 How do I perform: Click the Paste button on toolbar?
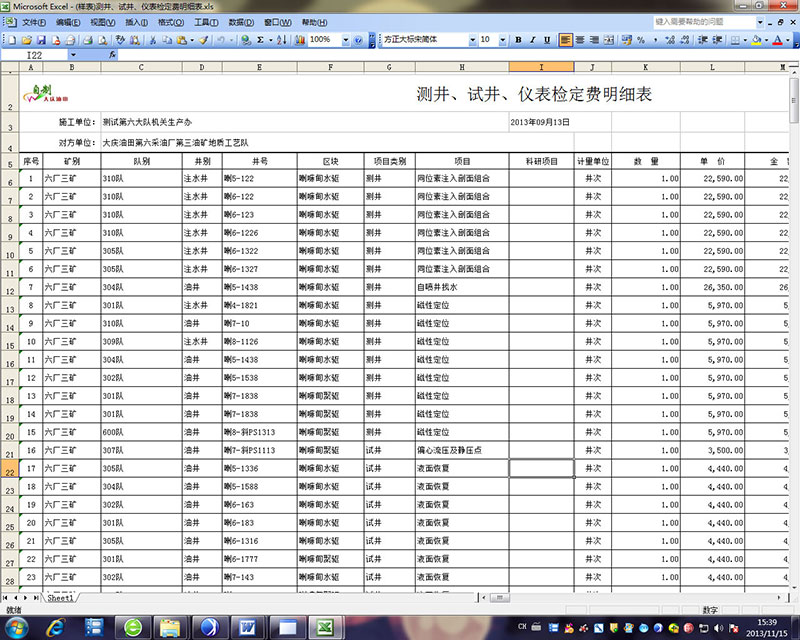180,39
